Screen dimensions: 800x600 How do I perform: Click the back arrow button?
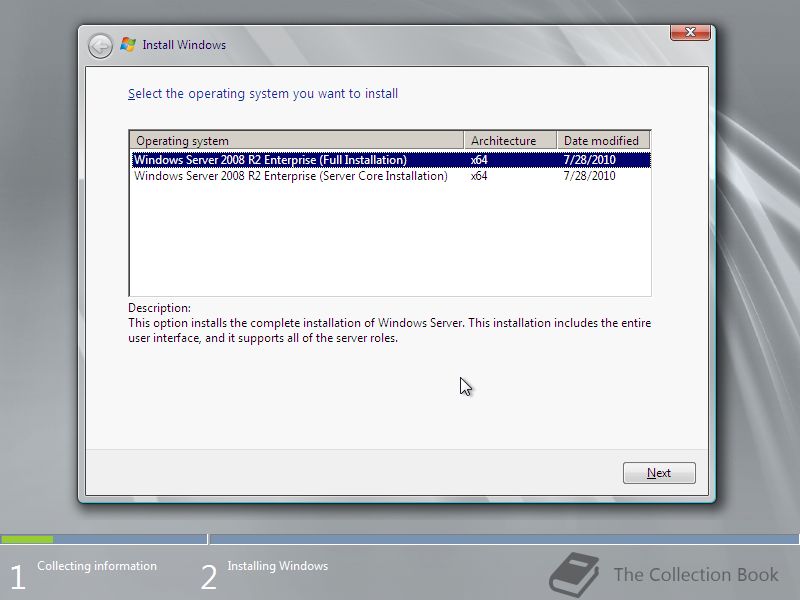tap(100, 46)
